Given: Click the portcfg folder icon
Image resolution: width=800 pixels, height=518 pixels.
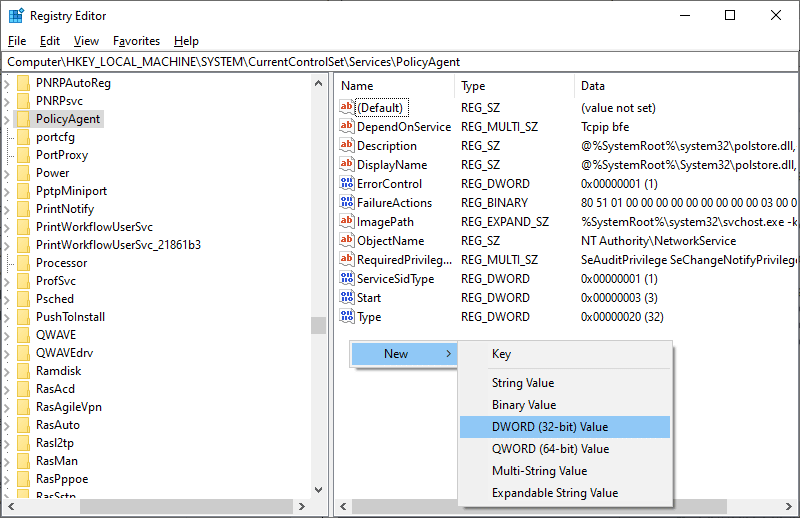Looking at the screenshot, I should (x=23, y=137).
